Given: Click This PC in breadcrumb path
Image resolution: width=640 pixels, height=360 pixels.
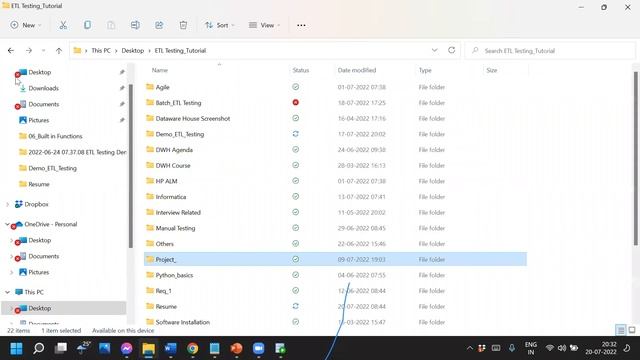Looking at the screenshot, I should 101,51.
